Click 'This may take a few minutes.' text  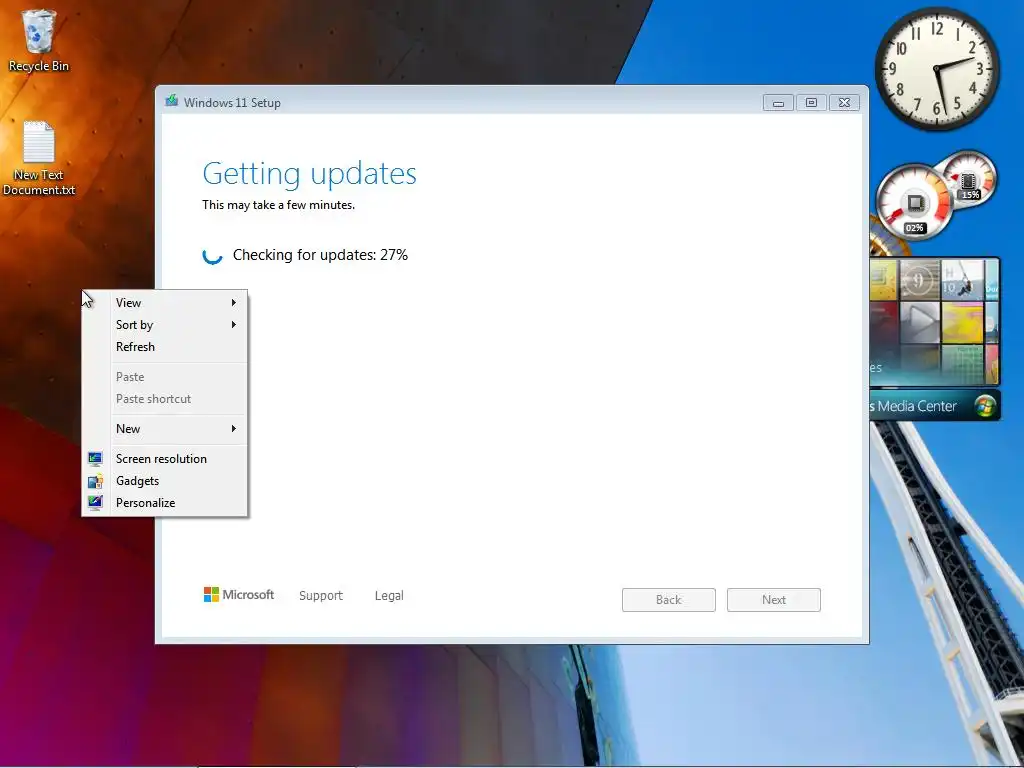coord(279,205)
